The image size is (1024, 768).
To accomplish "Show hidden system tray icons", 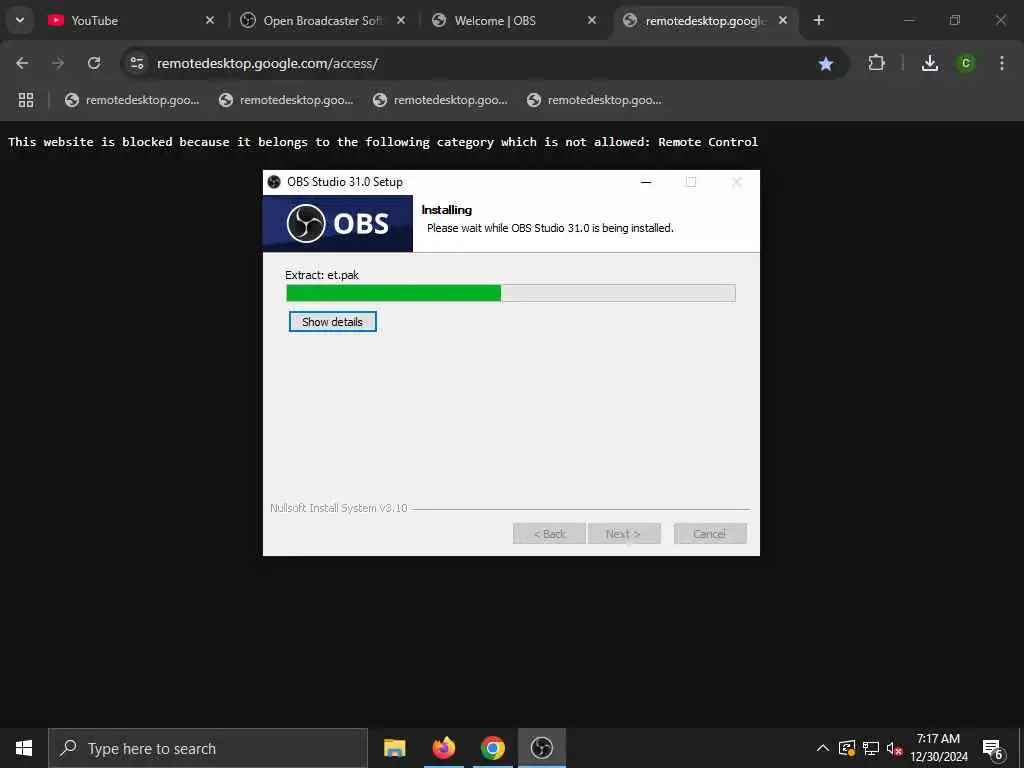I will pyautogui.click(x=823, y=748).
